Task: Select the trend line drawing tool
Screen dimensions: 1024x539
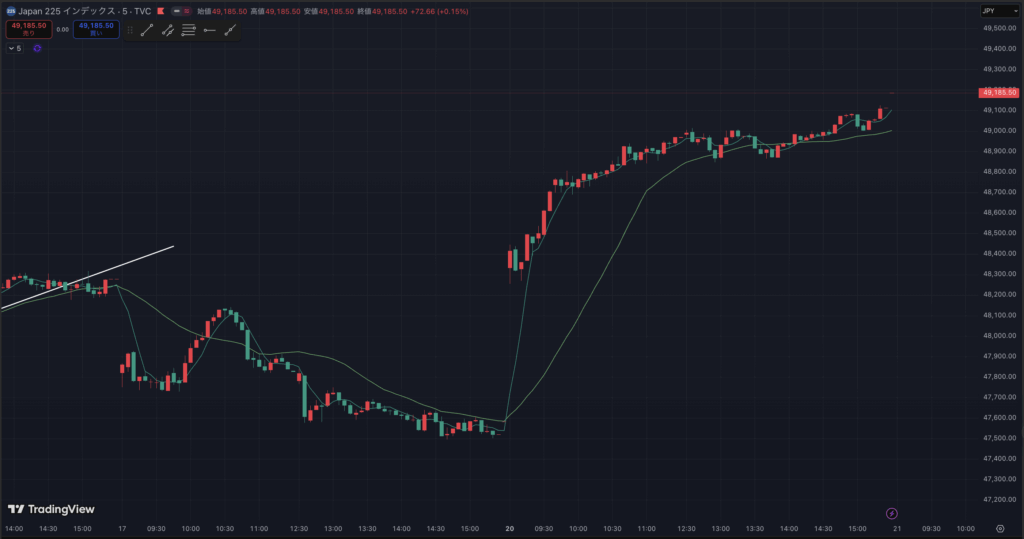Action: (x=147, y=30)
